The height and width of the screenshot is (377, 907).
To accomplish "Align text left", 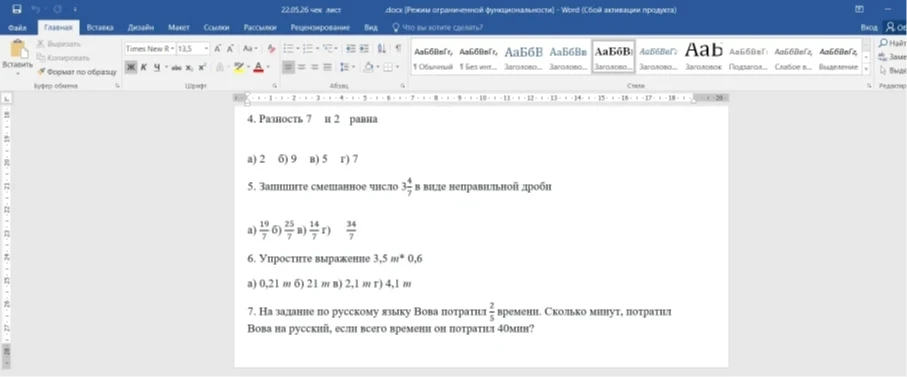I will coord(288,68).
